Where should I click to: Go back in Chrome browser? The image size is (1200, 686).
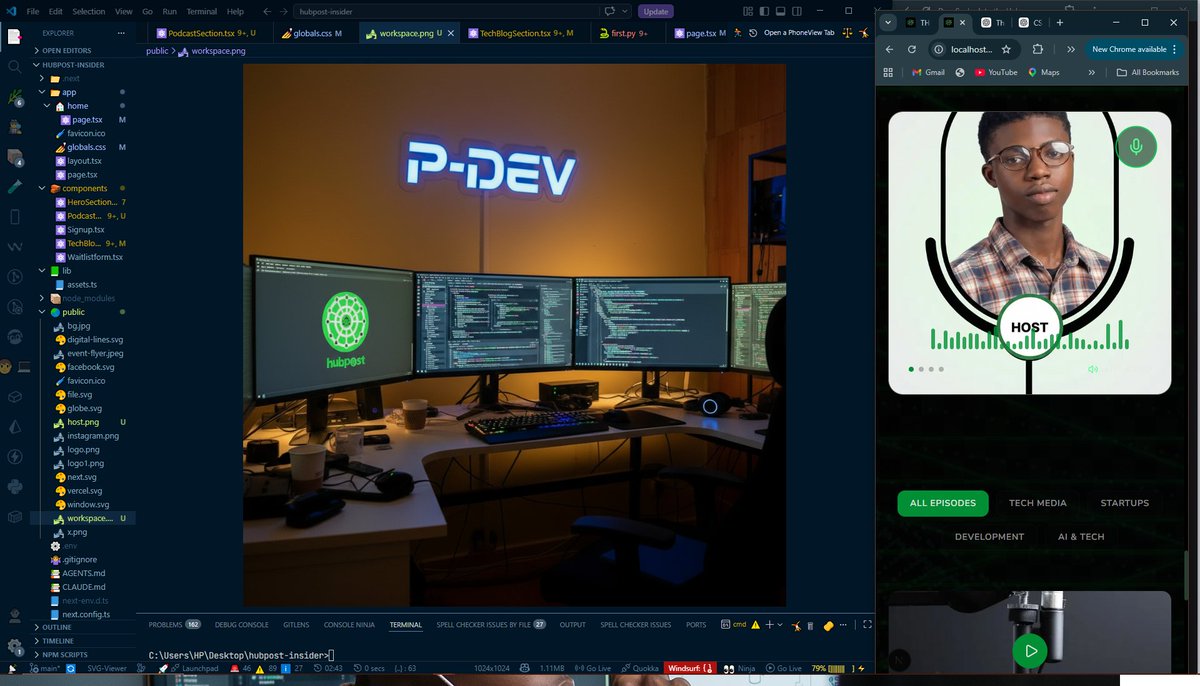pyautogui.click(x=889, y=49)
